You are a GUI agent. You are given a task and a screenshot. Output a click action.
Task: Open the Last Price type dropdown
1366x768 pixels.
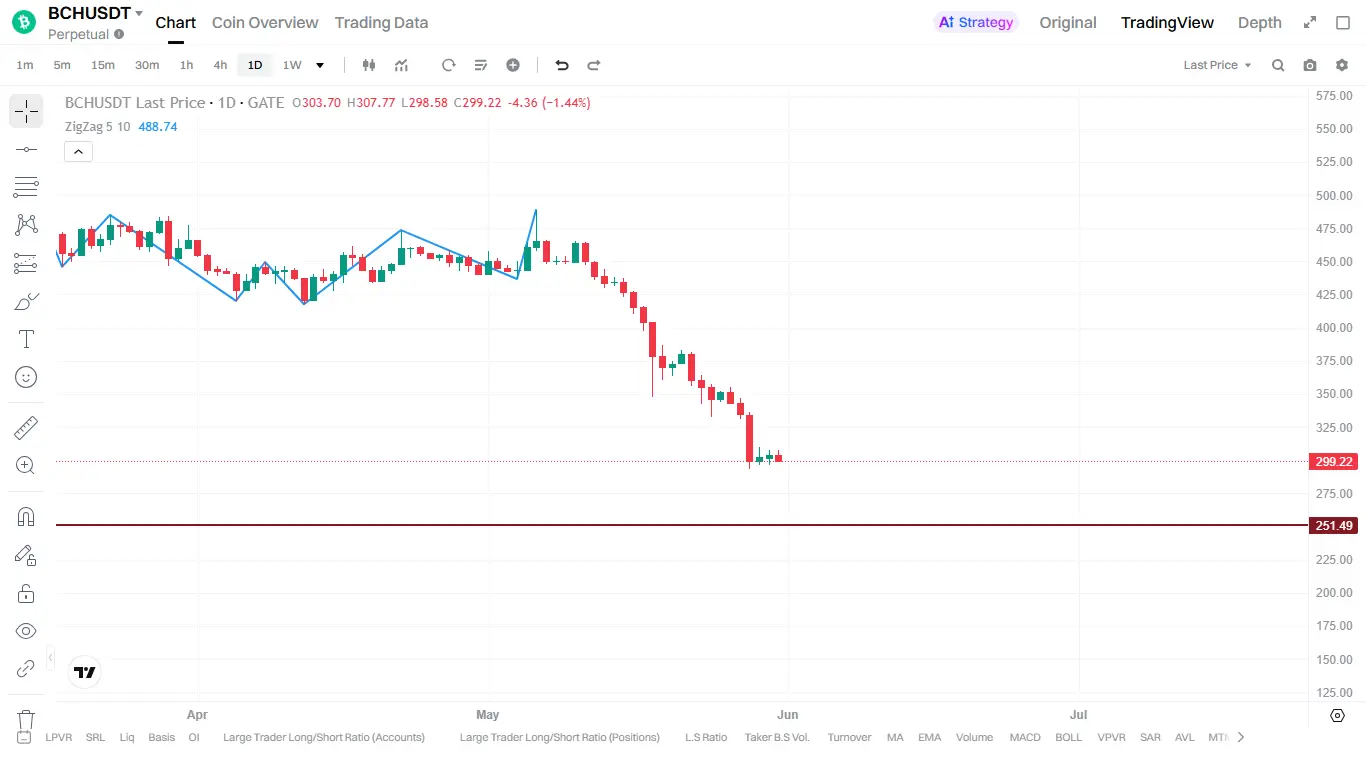[x=1217, y=65]
